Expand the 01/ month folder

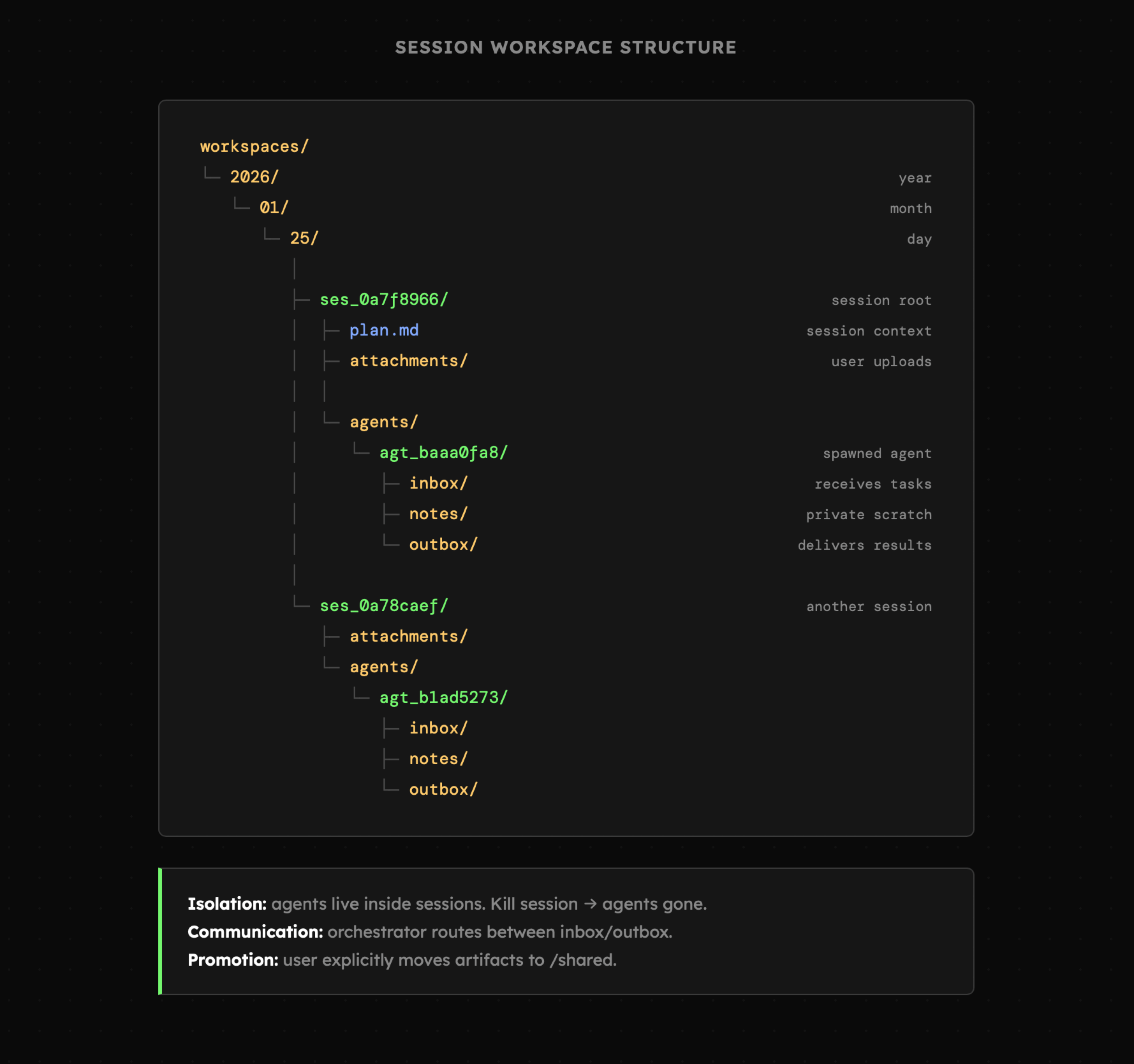point(274,208)
